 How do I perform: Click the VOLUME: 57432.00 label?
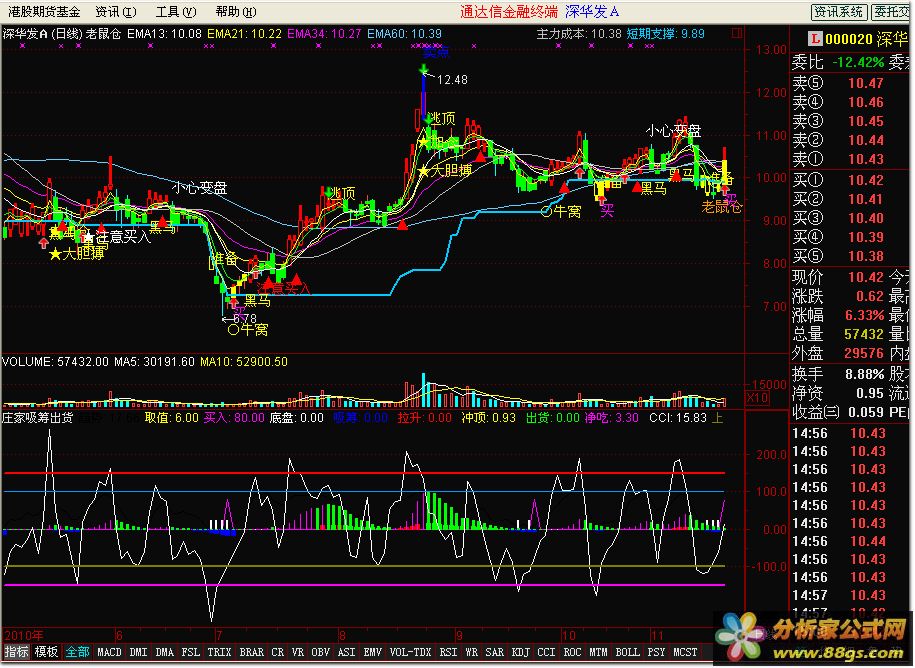pos(55,362)
